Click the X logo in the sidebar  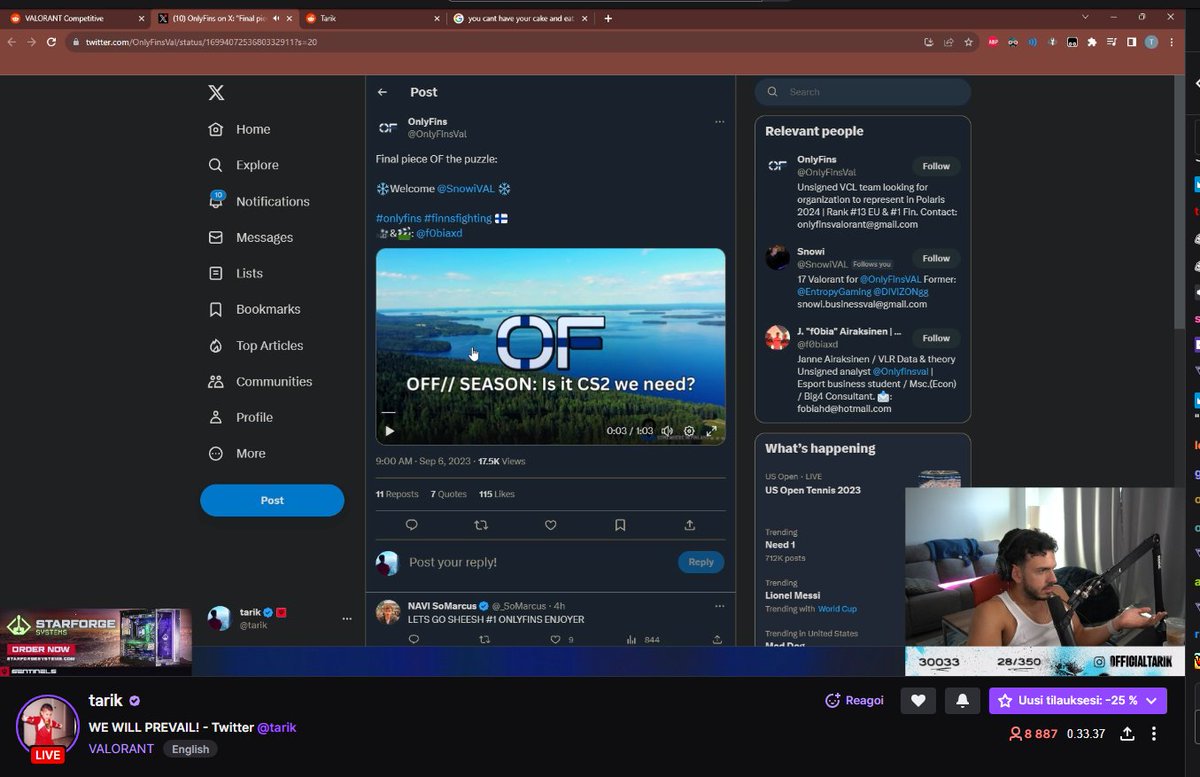[216, 93]
